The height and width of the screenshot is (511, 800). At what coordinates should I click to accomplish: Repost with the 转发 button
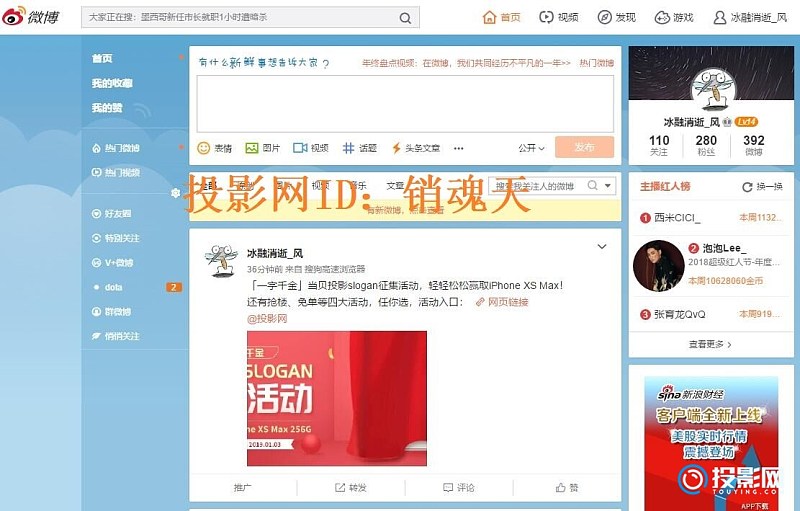click(351, 488)
